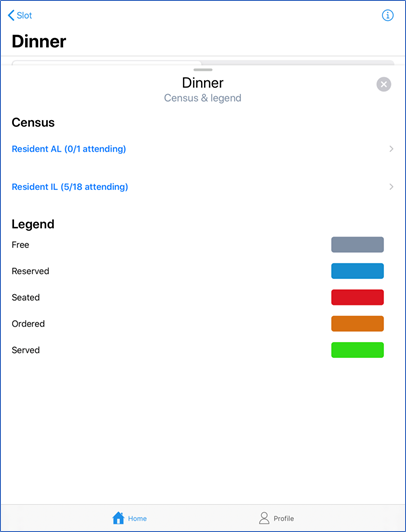Click the blue Reserved color swatch
Image resolution: width=406 pixels, height=532 pixels.
357,271
